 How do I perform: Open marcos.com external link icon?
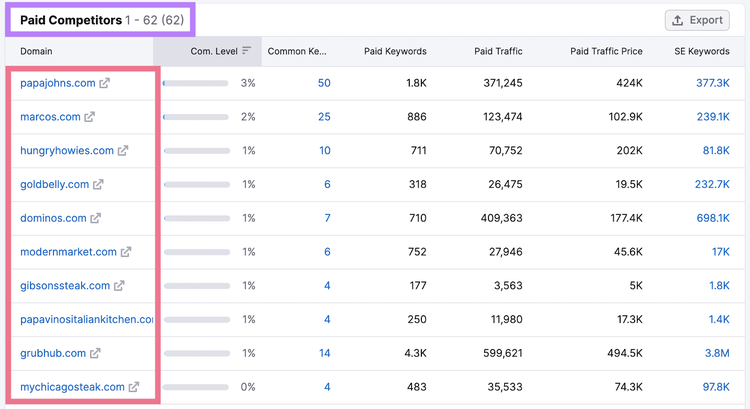(x=89, y=117)
